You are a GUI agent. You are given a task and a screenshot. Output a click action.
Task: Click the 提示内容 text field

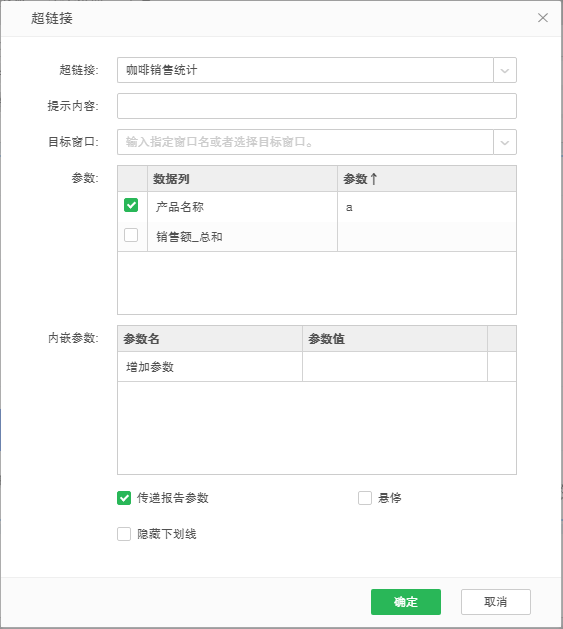tap(317, 106)
